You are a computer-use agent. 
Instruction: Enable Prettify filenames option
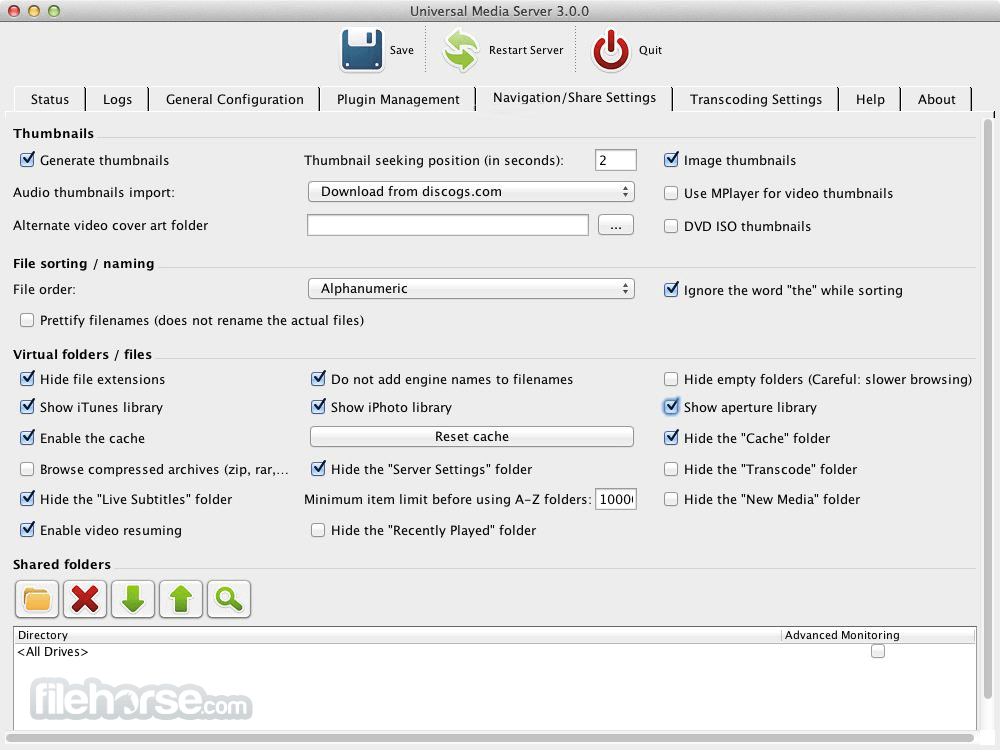coord(27,320)
